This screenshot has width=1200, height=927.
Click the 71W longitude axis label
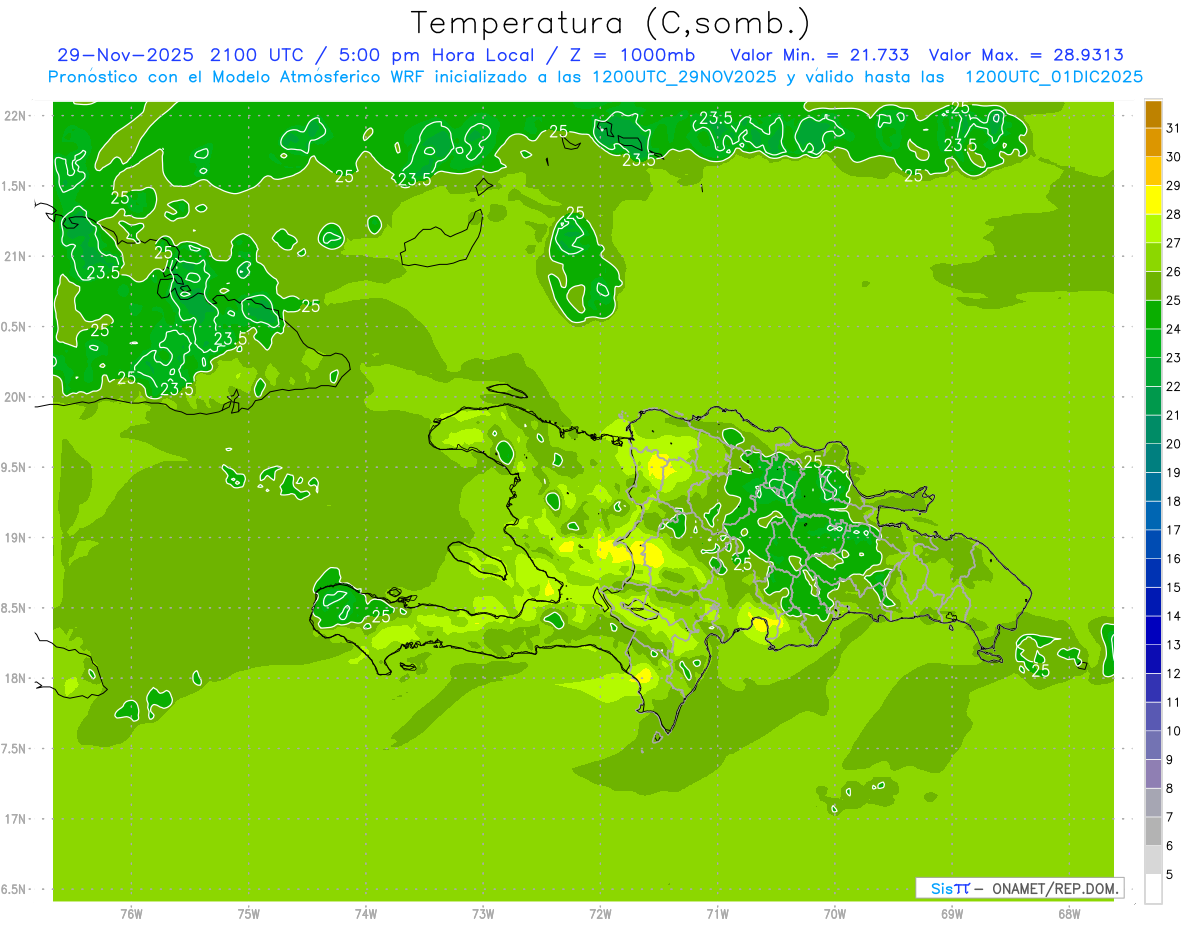pyautogui.click(x=717, y=914)
